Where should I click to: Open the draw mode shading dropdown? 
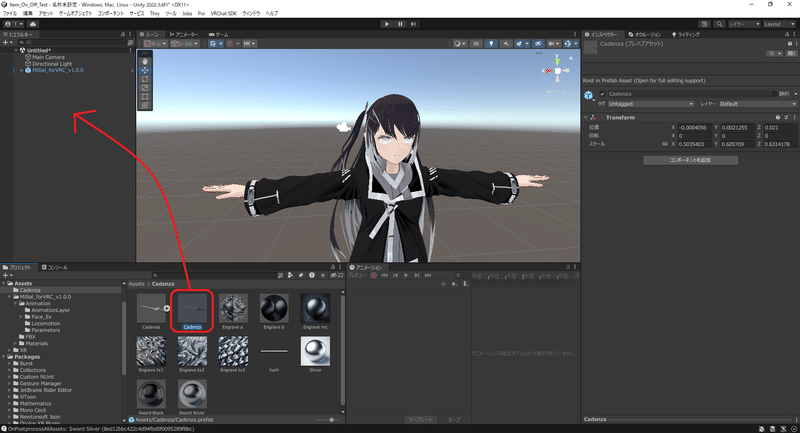[459, 44]
